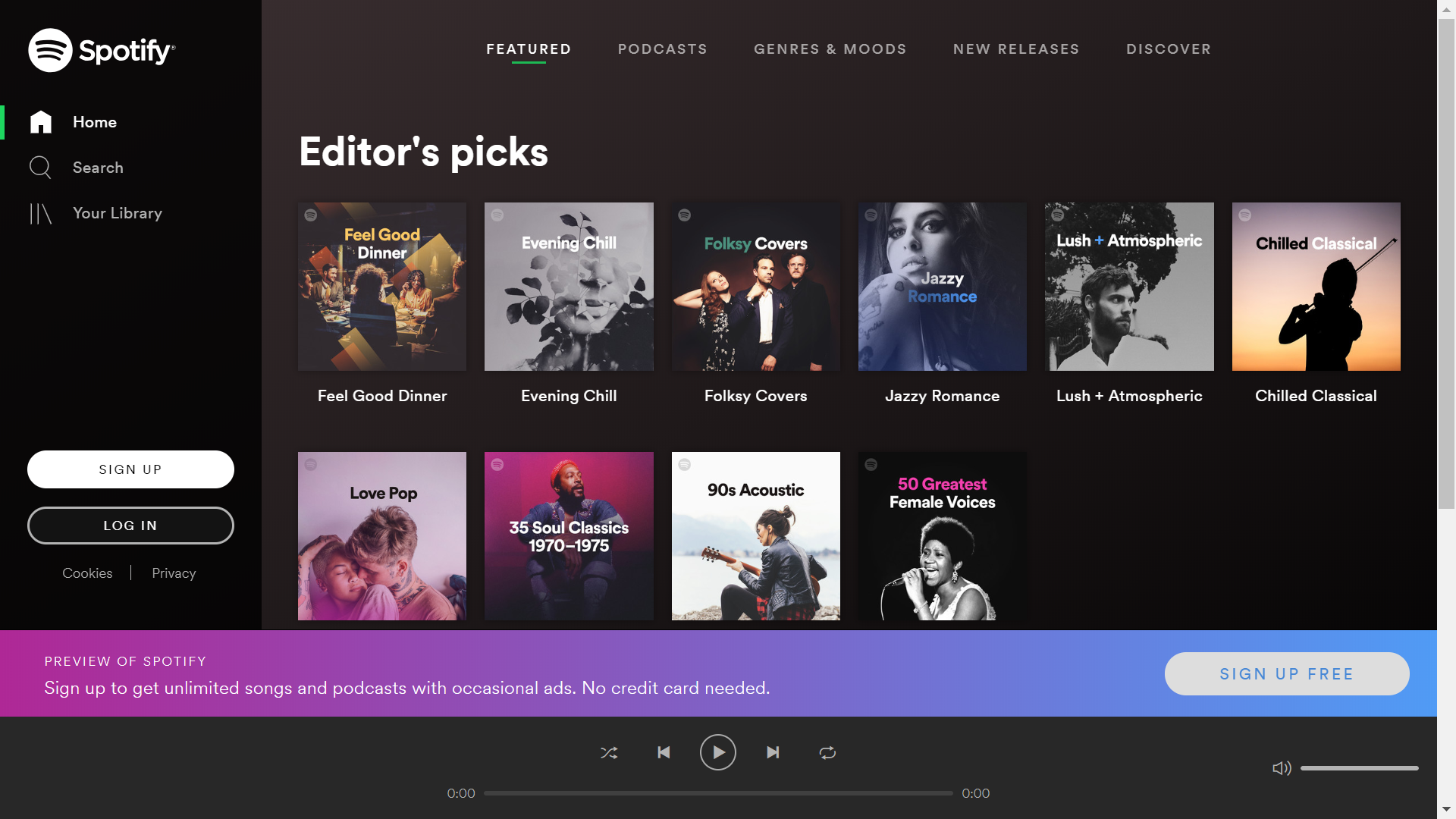1456x819 pixels.
Task: Click the 90s Acoustic playlist thumbnail
Action: tap(756, 536)
